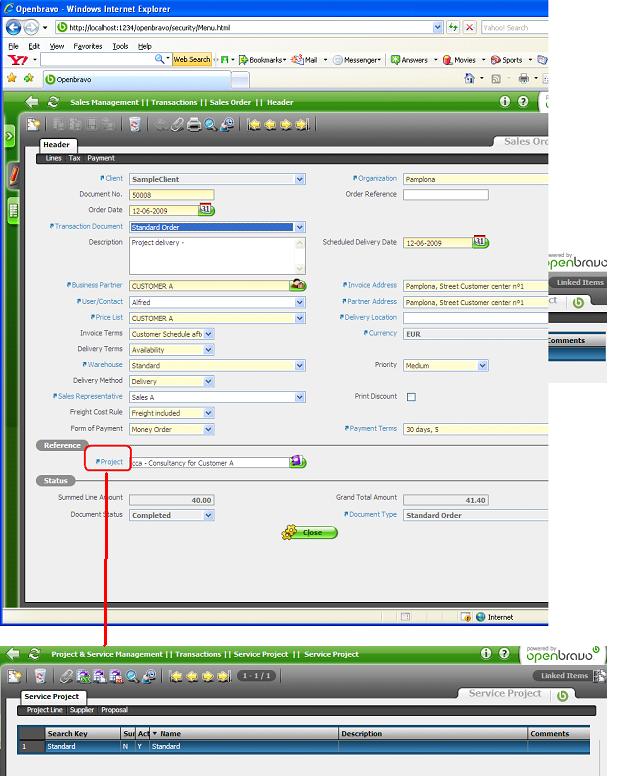The width and height of the screenshot is (640, 776).
Task: Open the Project selector icon
Action: [x=297, y=462]
